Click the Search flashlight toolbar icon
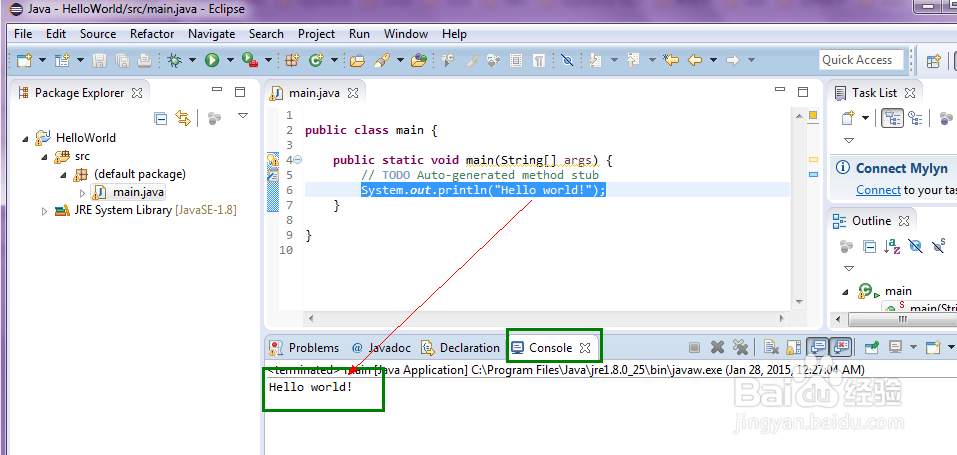The height and width of the screenshot is (455, 957). click(381, 60)
